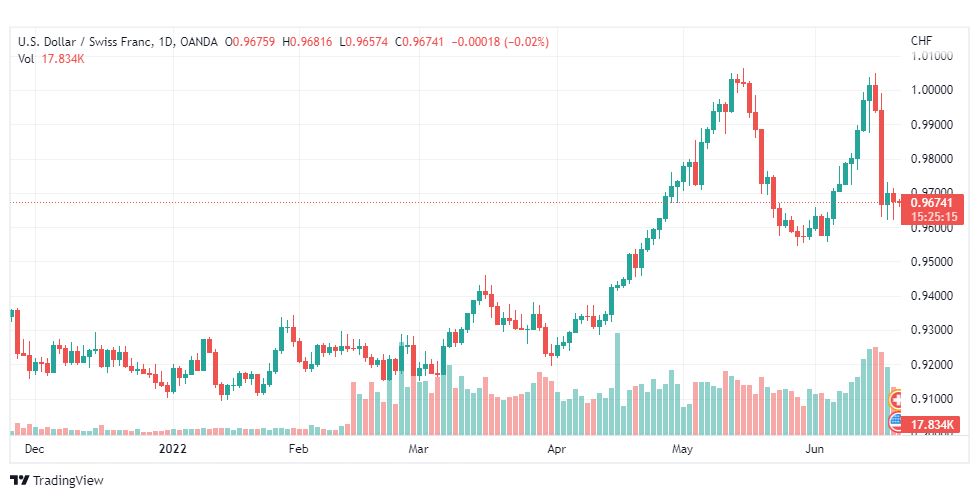Click the TradingView logo icon

(x=20, y=481)
